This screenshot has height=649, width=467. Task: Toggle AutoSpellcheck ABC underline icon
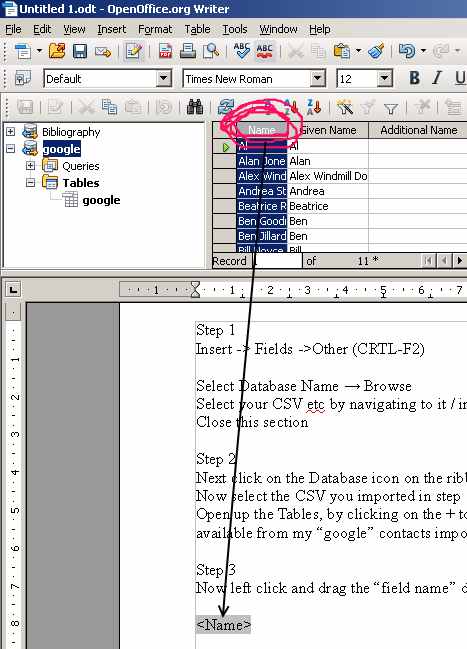click(264, 51)
